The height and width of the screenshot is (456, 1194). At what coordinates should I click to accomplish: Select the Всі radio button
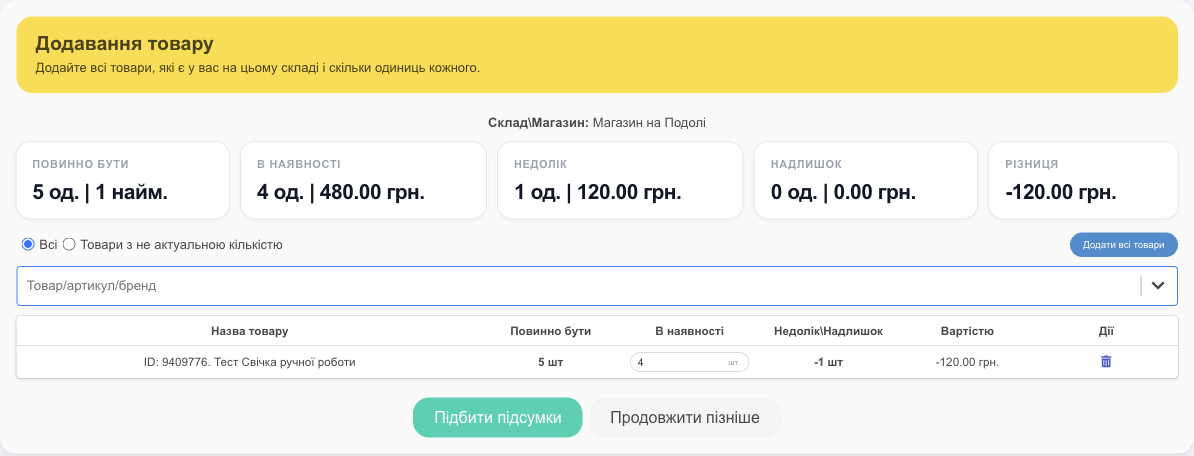pos(28,244)
